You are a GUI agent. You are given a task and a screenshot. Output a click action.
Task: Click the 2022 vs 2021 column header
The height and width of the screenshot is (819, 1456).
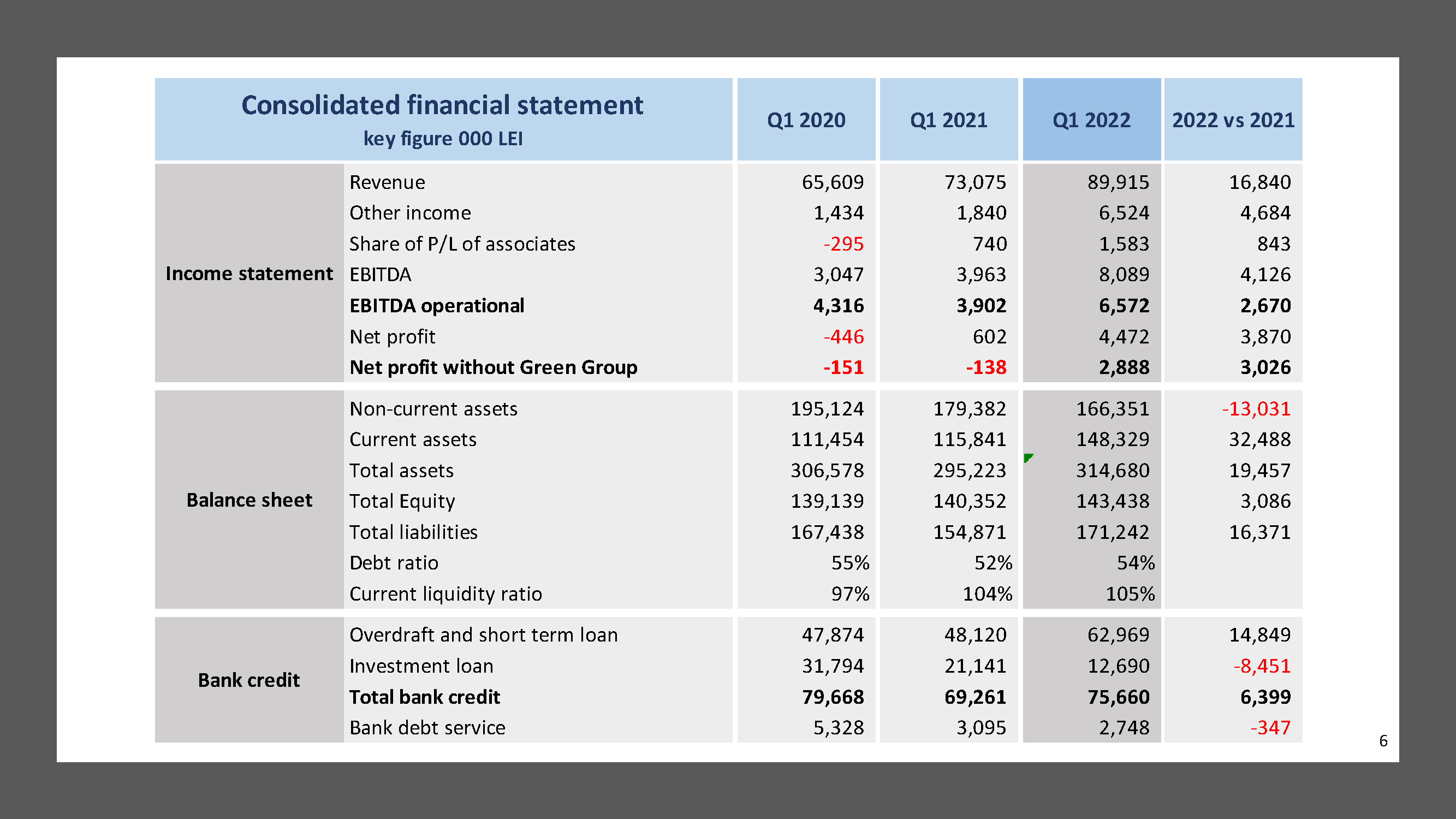coord(1233,120)
